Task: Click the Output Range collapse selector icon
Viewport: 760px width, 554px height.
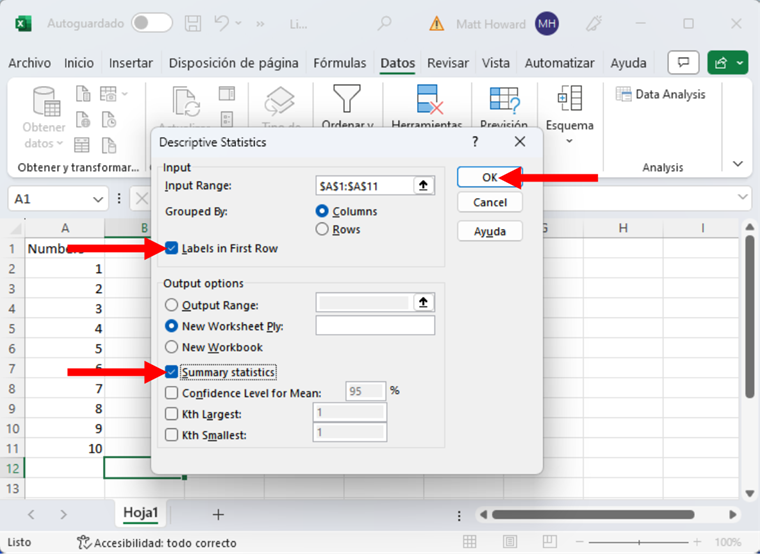Action: [424, 303]
